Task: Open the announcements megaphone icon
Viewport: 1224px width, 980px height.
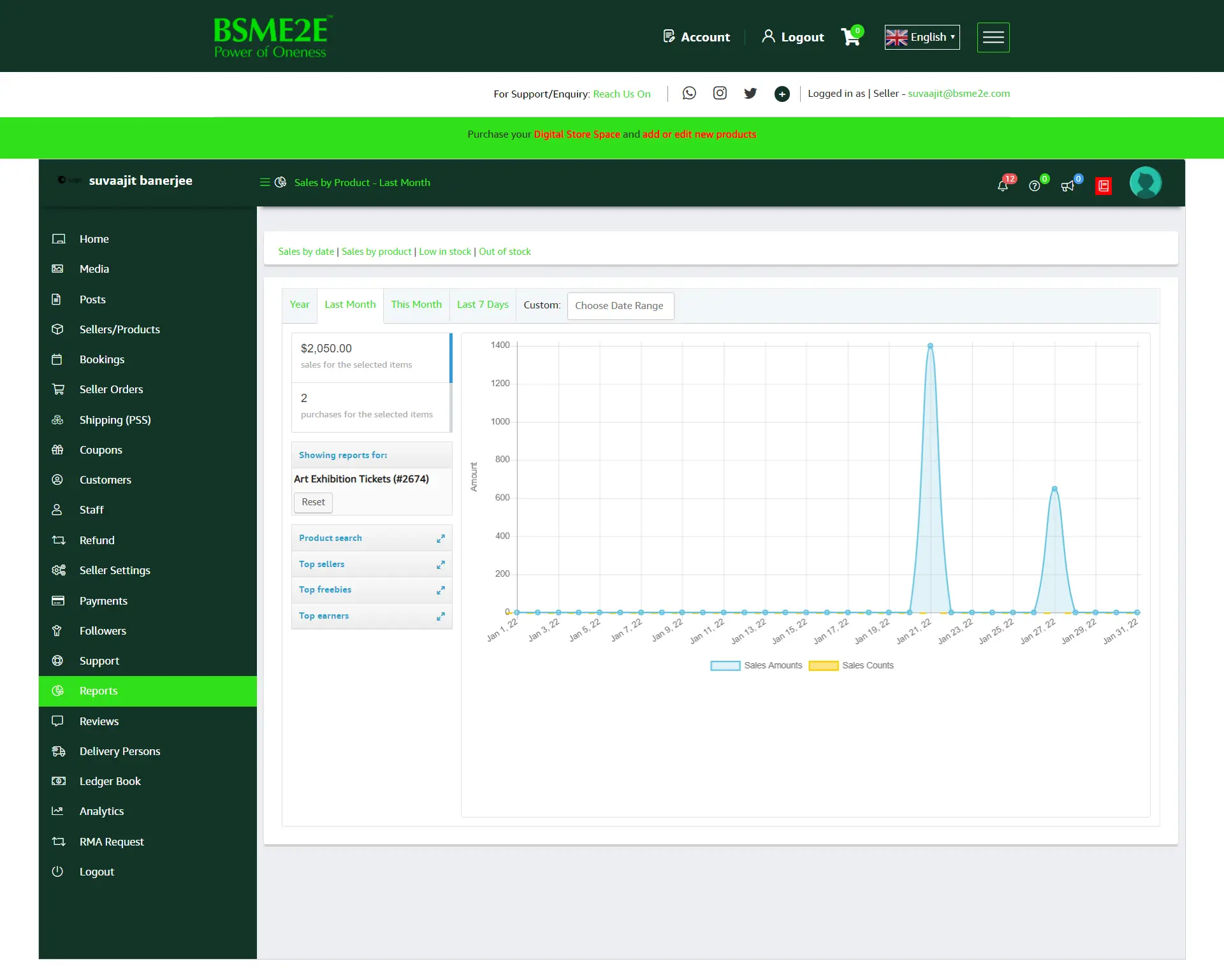Action: (x=1067, y=186)
